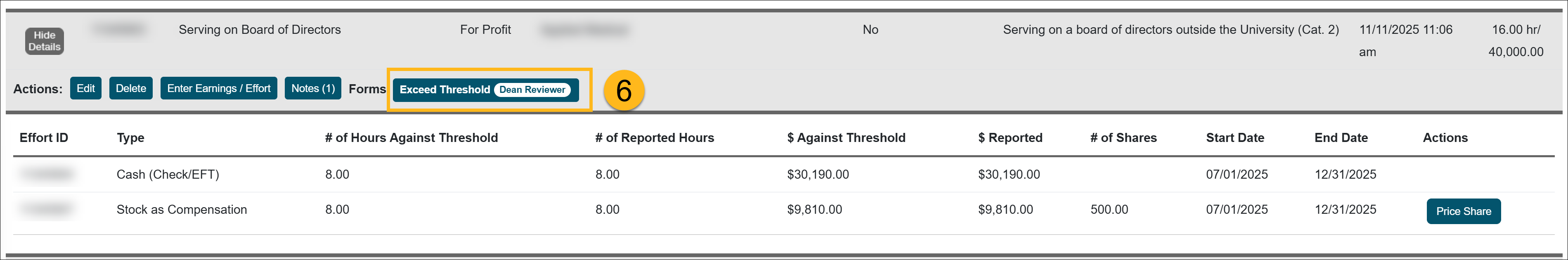This screenshot has height=260, width=1568.
Task: Click the '$ Against Threshold' column header
Action: (845, 137)
